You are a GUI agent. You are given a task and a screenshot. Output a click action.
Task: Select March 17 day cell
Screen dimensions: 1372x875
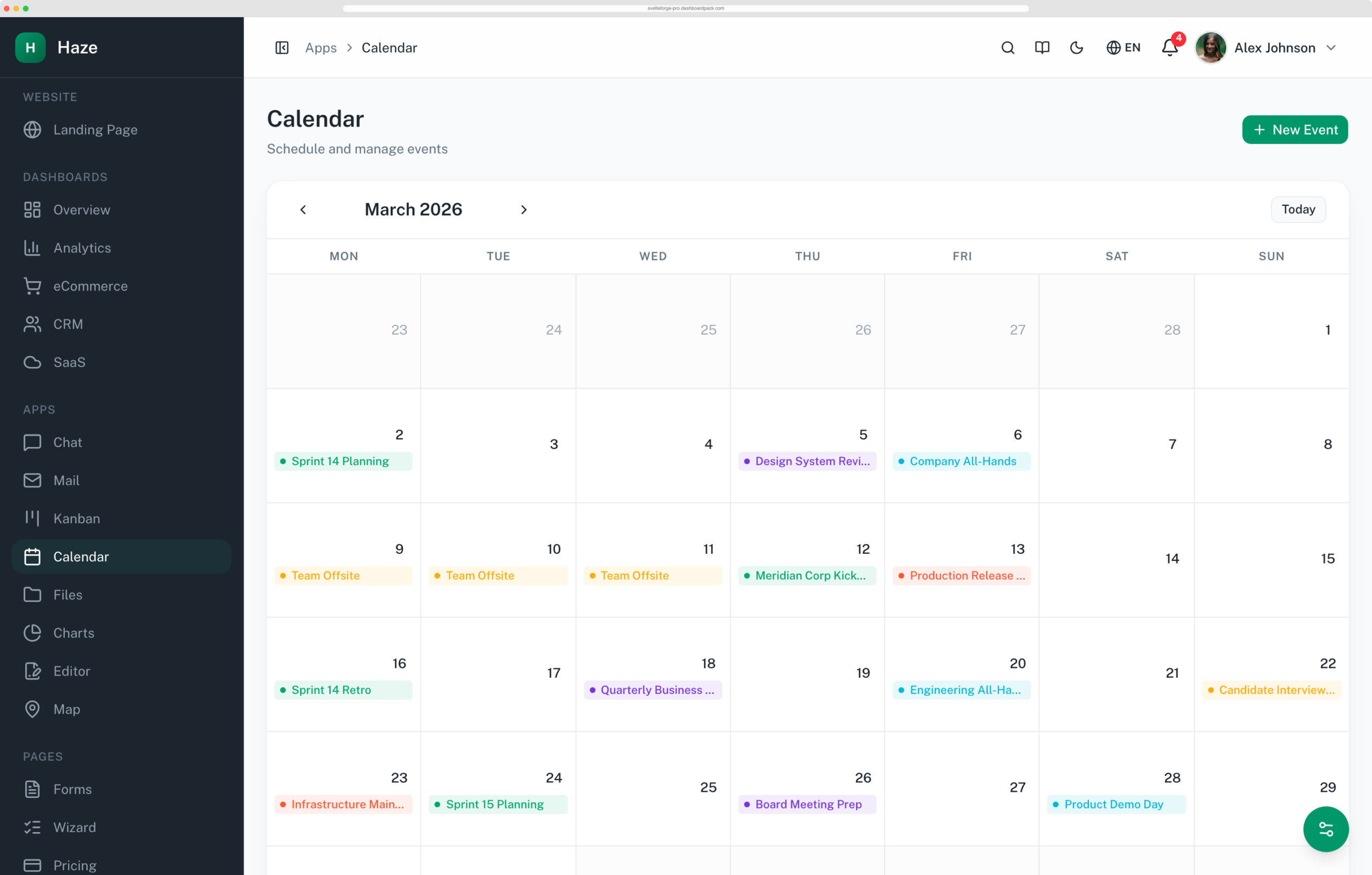[498, 674]
